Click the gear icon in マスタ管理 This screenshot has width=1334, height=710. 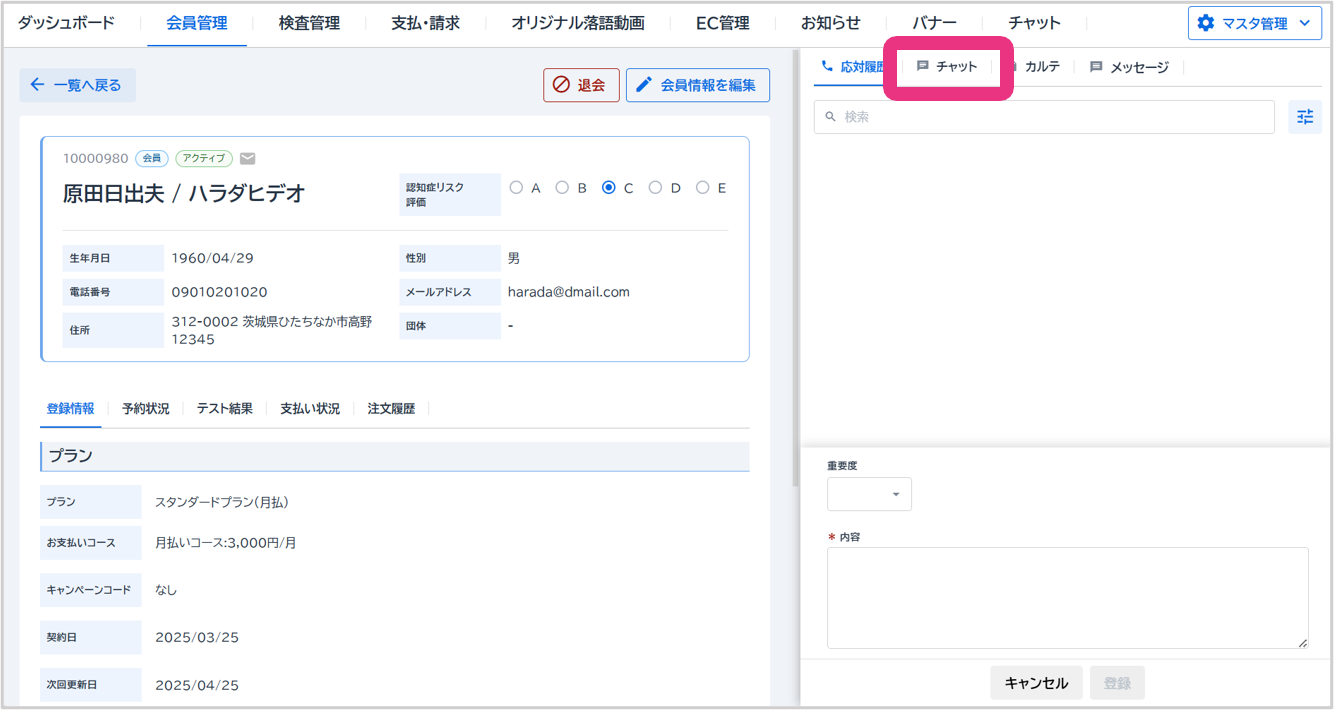tap(1205, 23)
